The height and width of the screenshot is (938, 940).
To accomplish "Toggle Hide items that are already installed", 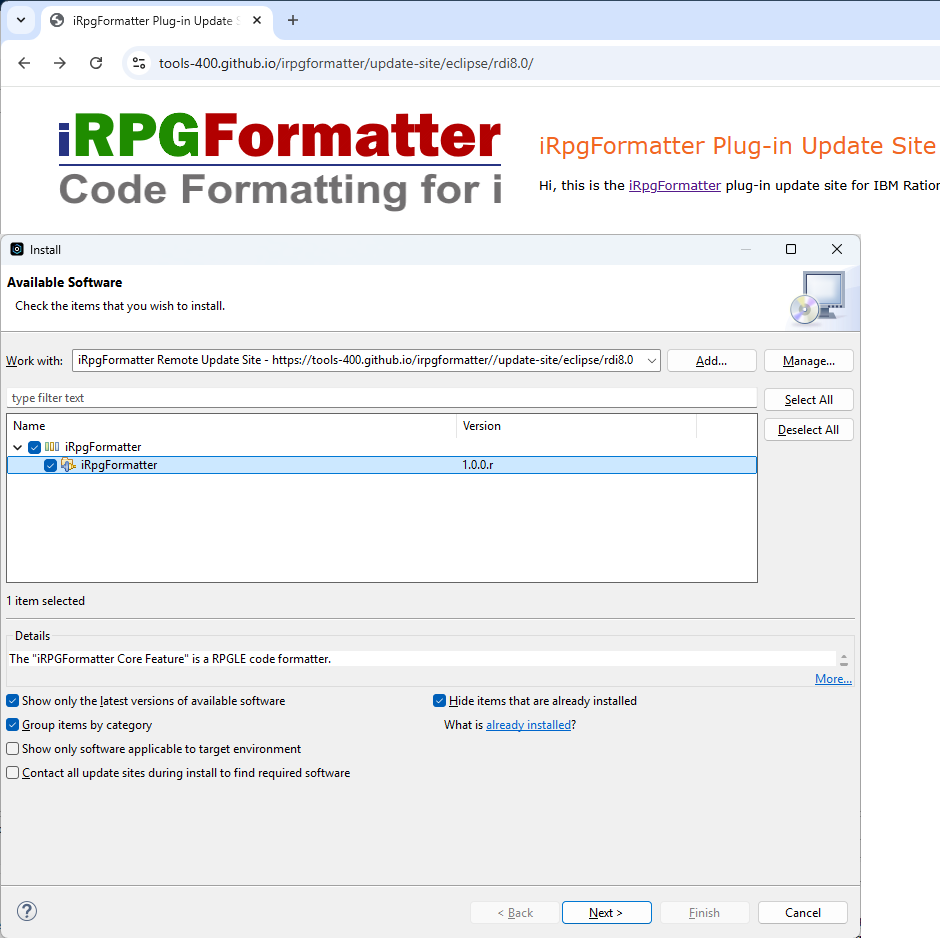I will [439, 701].
